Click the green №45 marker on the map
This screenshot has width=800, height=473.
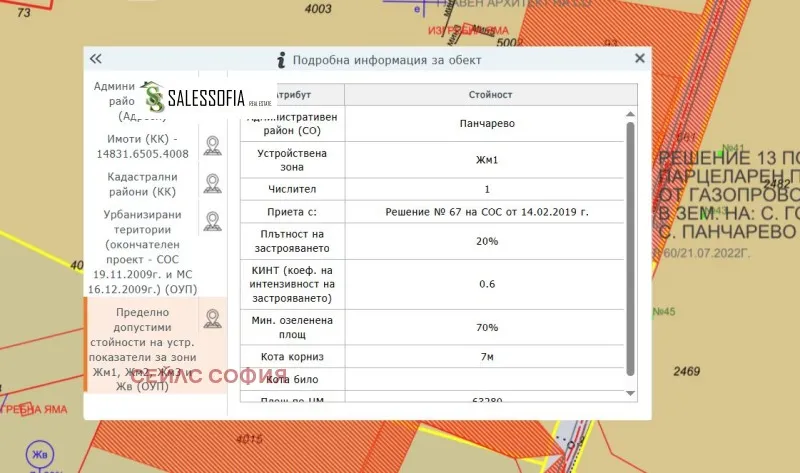[x=663, y=313]
